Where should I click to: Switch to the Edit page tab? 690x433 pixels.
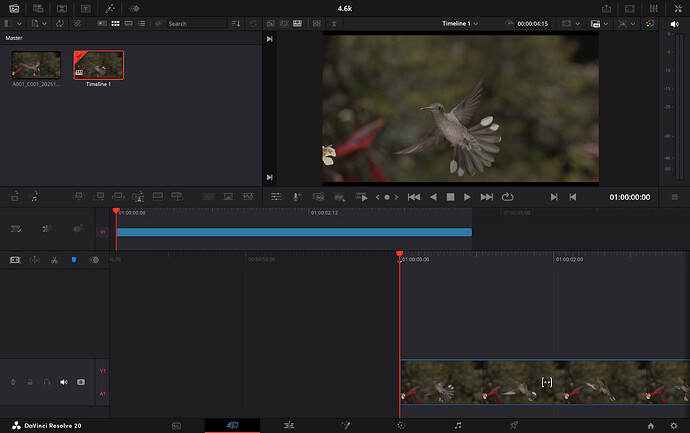289,425
